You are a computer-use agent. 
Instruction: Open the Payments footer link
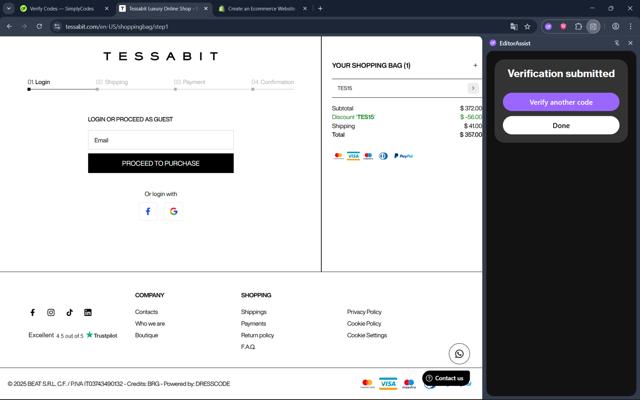253,324
